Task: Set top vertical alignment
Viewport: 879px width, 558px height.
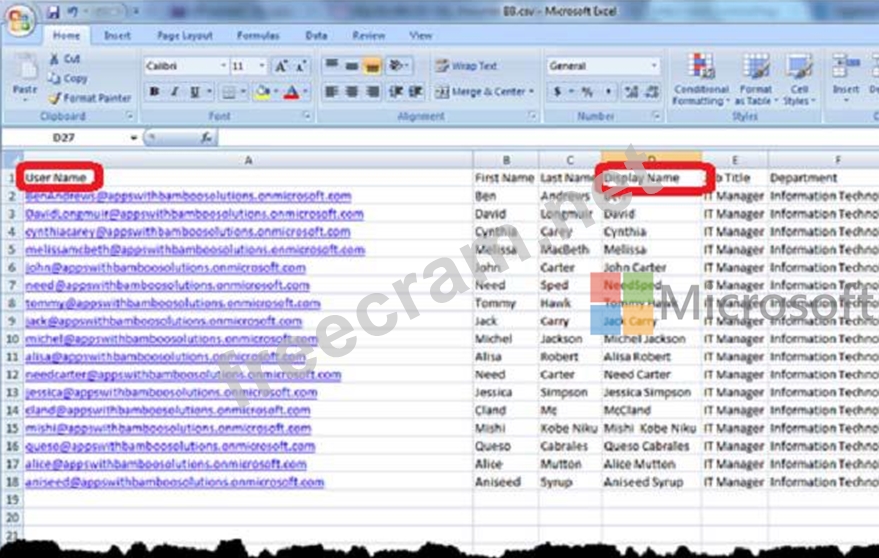Action: [332, 65]
